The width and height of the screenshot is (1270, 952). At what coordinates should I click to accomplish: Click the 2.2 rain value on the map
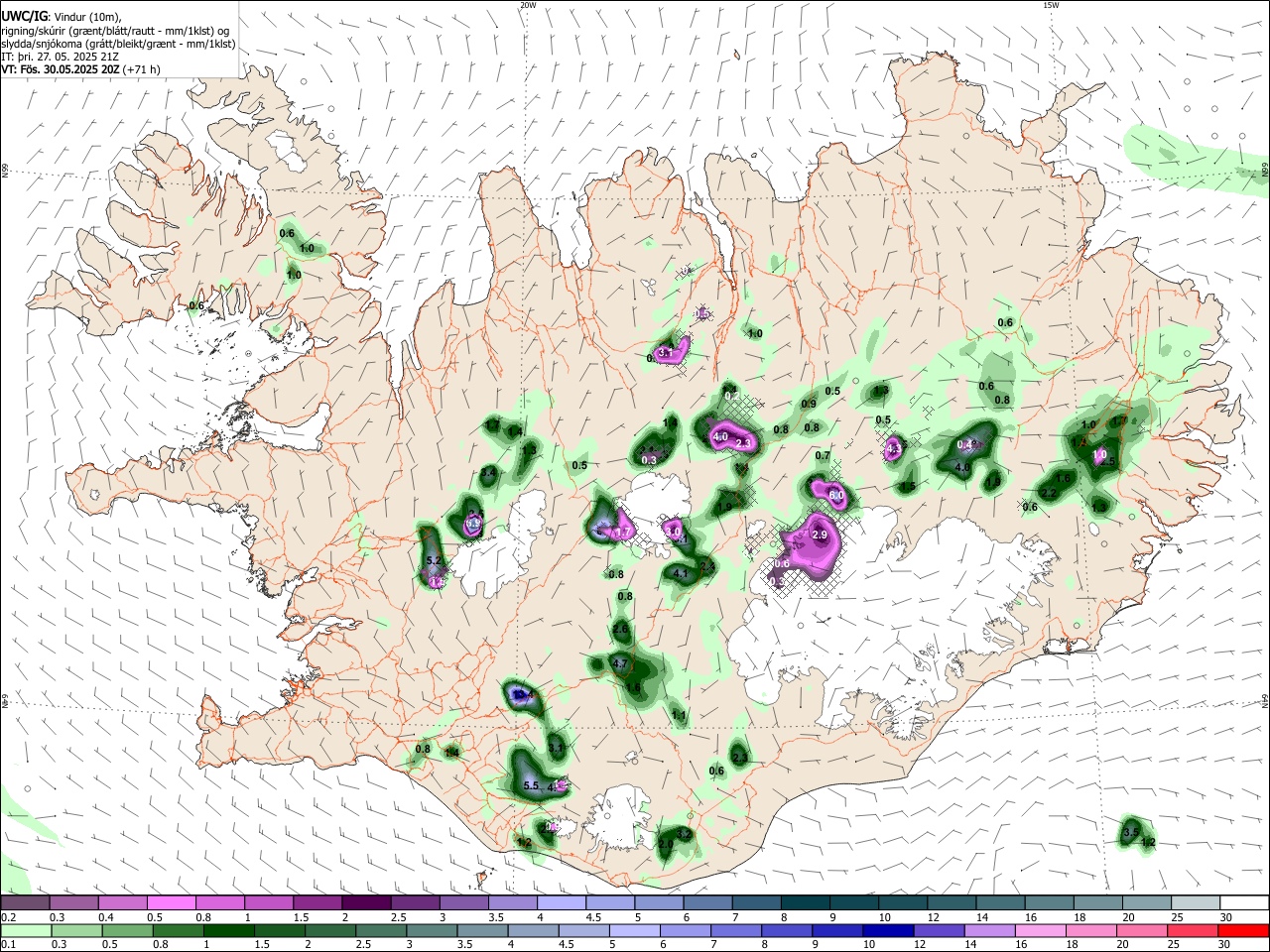[1049, 494]
